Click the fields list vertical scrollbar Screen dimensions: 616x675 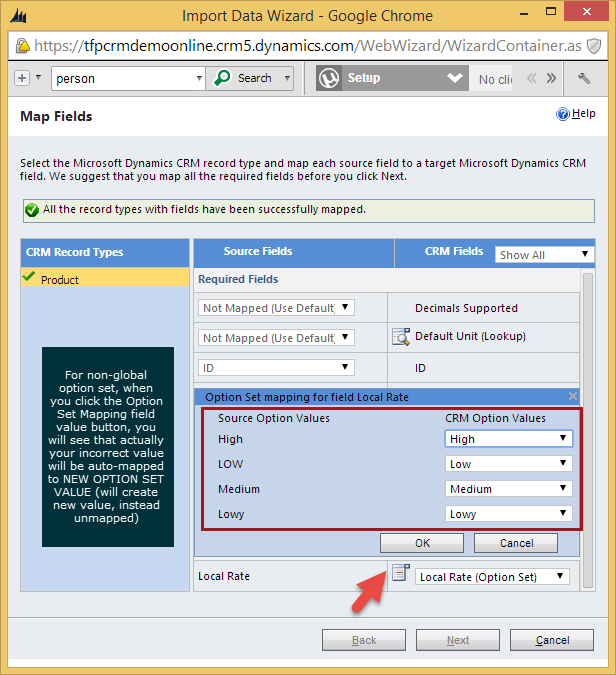tap(588, 430)
